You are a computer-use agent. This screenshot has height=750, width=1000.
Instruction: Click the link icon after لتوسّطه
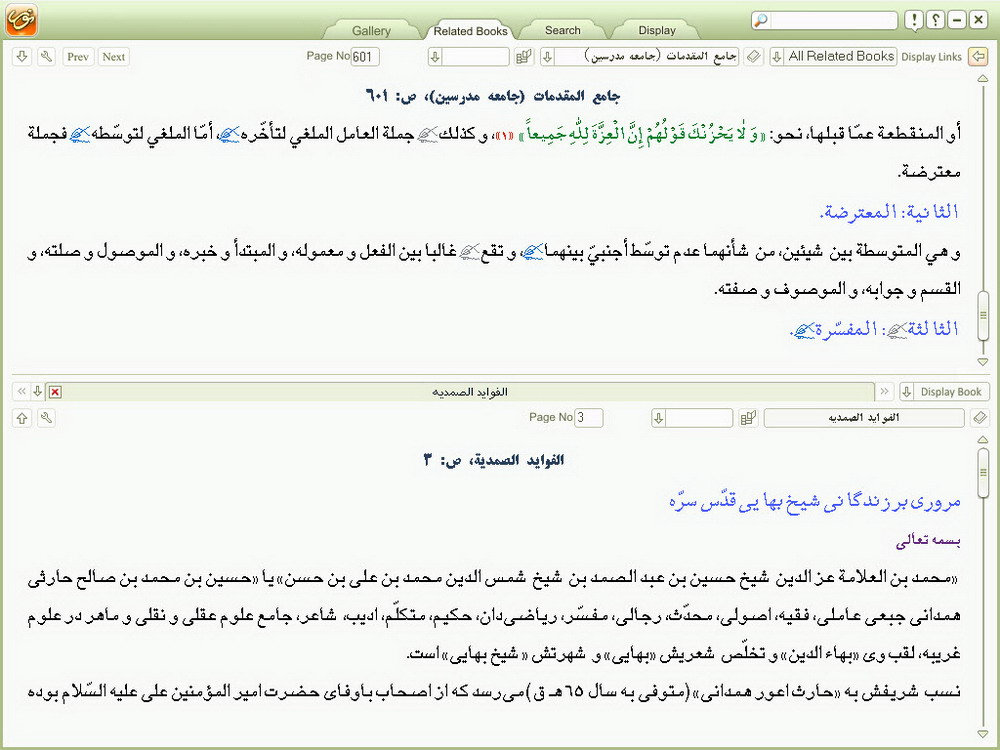click(80, 135)
